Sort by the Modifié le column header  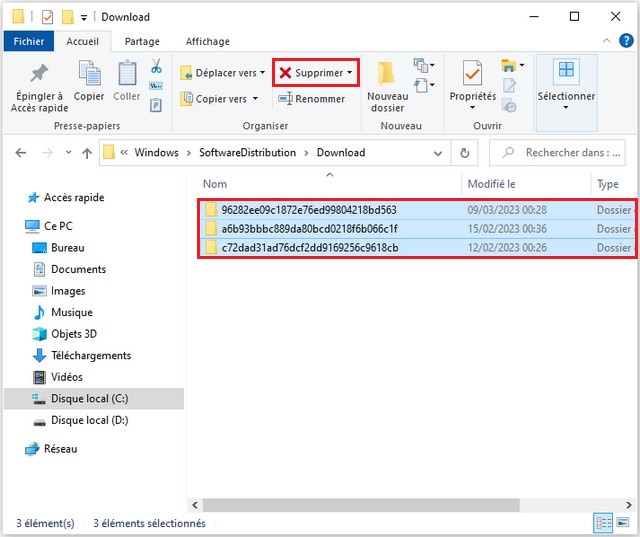click(491, 184)
